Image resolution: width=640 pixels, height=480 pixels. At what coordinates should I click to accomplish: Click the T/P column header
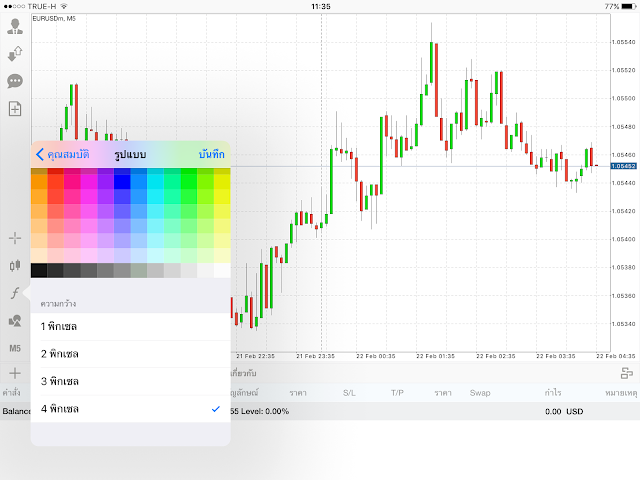(397, 393)
